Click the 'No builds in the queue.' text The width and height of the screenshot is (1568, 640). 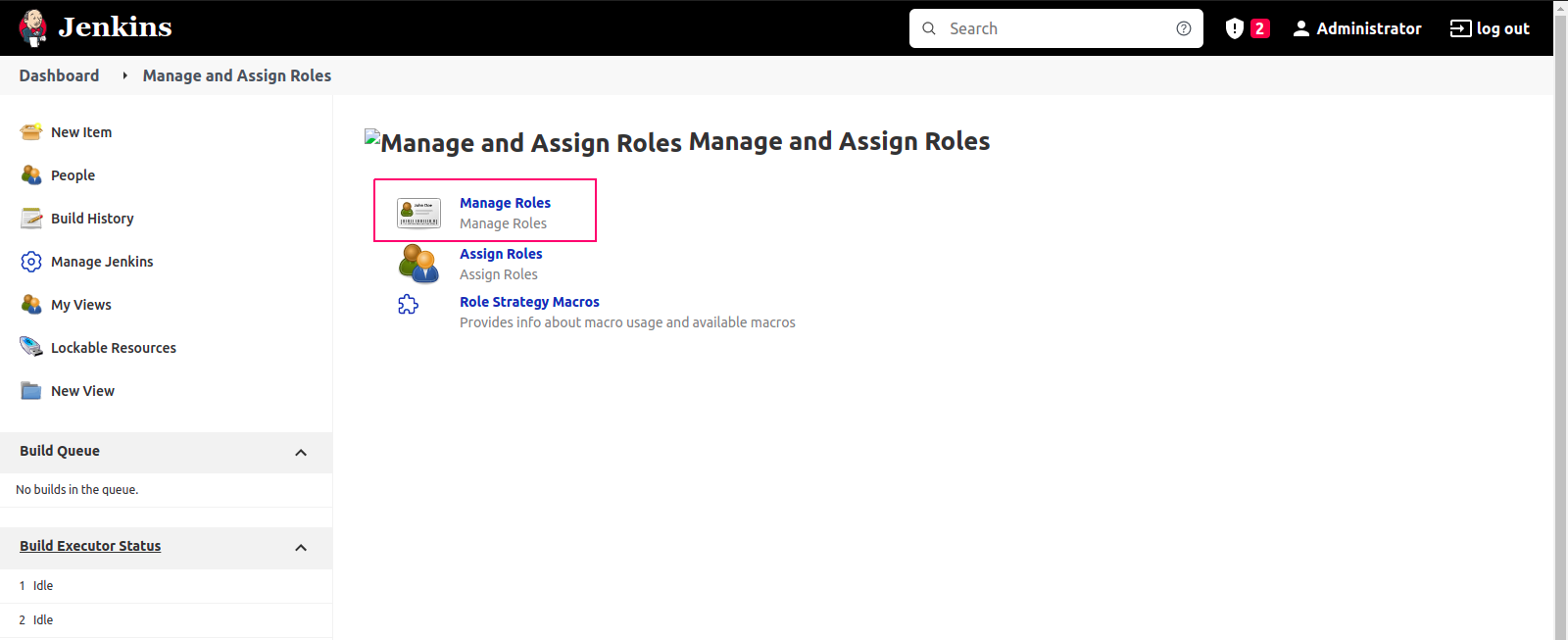[76, 490]
